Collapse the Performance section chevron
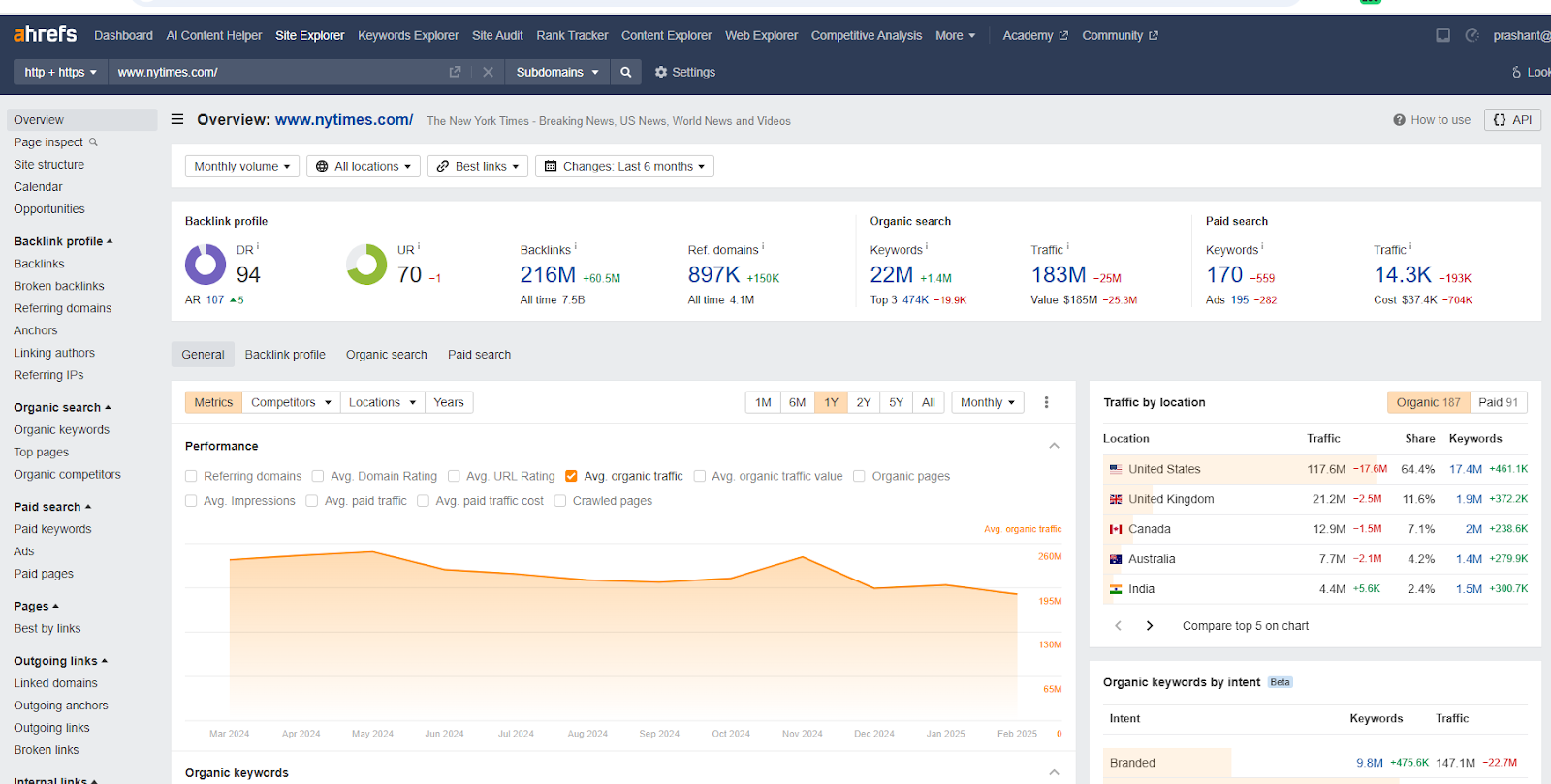The width and height of the screenshot is (1551, 784). tap(1054, 446)
